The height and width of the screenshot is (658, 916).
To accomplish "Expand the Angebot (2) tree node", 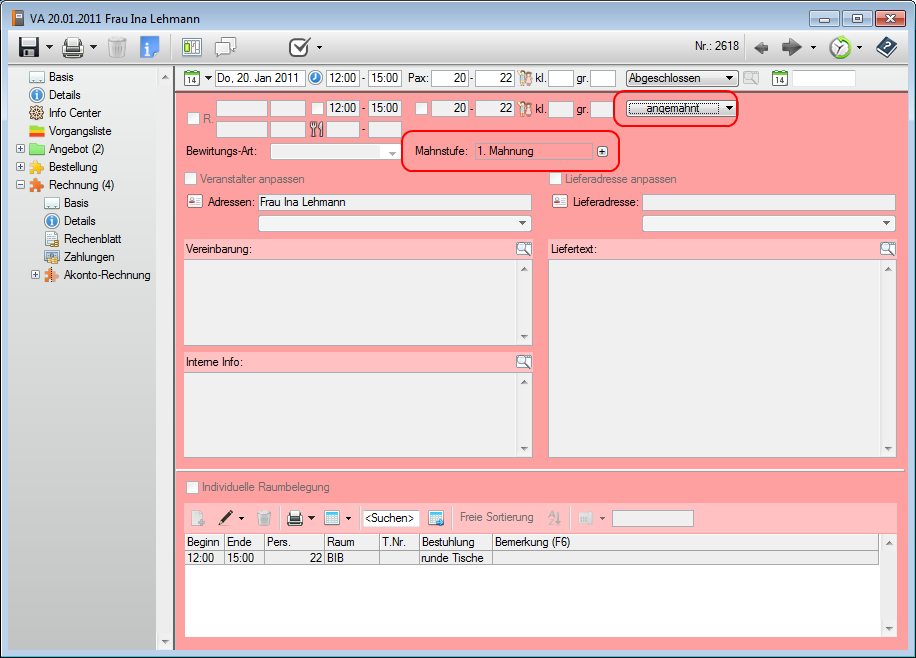I will pos(21,149).
